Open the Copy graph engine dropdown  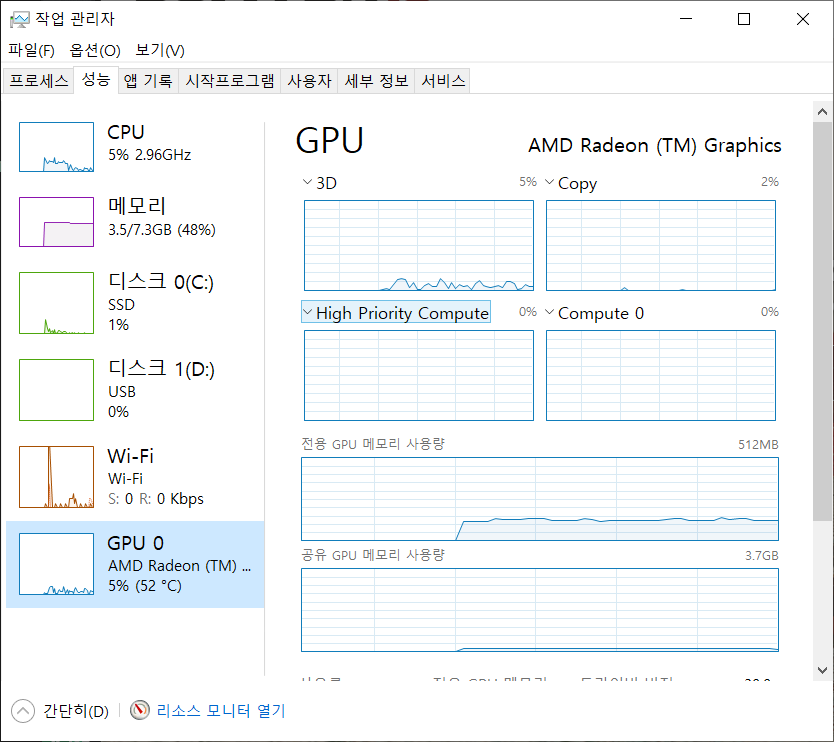[x=549, y=183]
